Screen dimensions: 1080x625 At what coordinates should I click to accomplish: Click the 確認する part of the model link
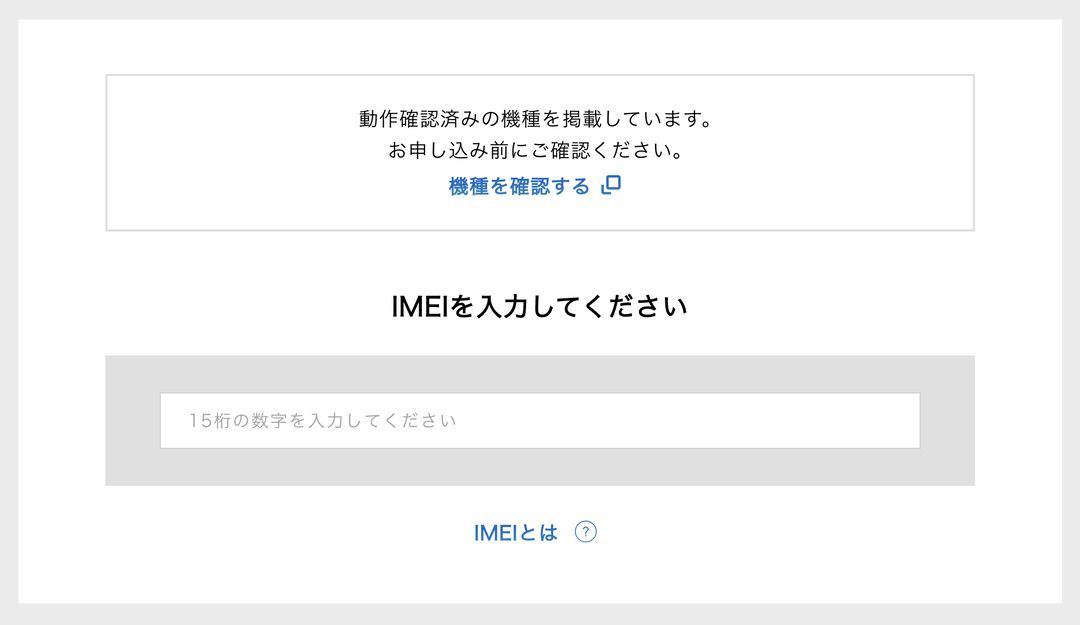pyautogui.click(x=550, y=186)
